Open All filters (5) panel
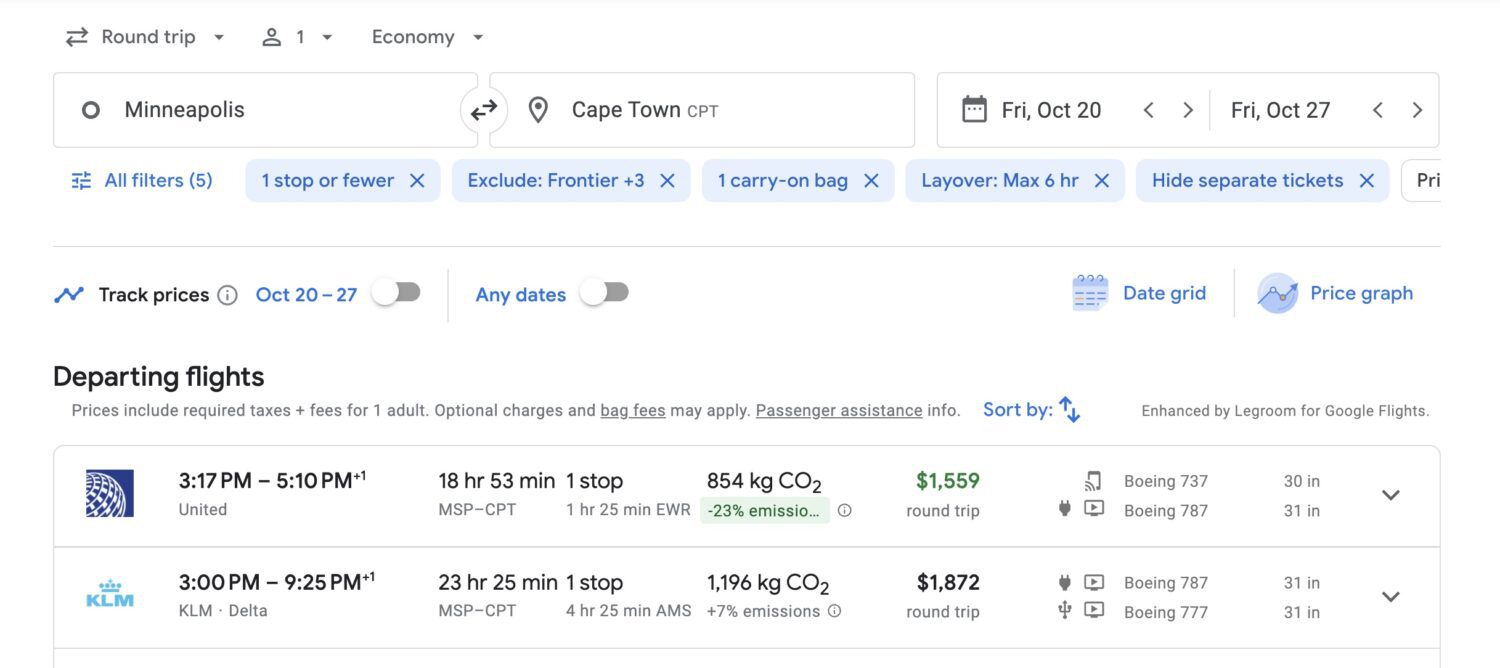The image size is (1500, 668). click(x=142, y=181)
